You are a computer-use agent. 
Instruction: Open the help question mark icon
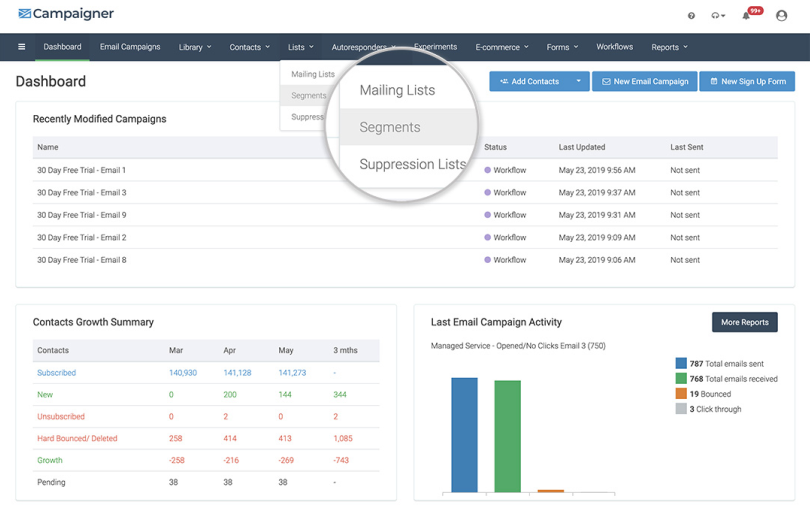[691, 16]
